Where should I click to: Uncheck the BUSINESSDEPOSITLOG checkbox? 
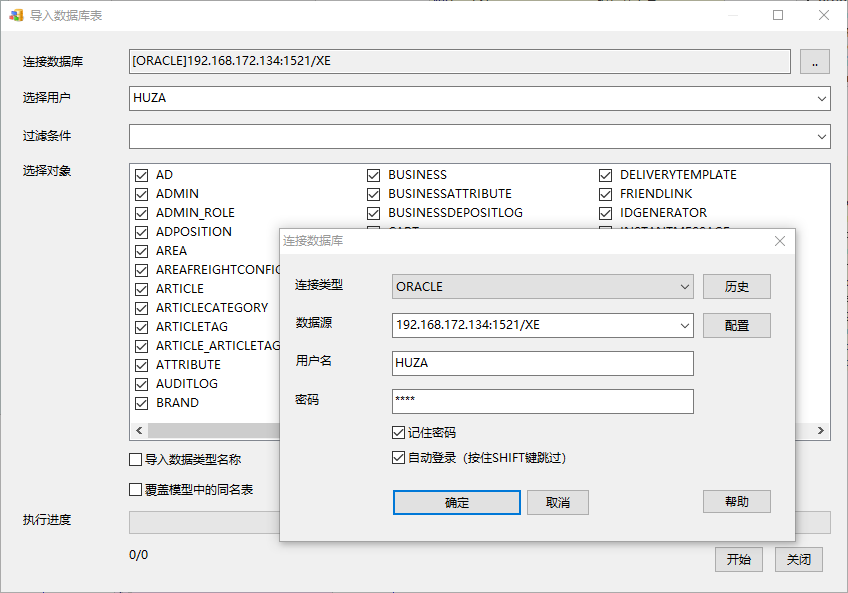point(373,213)
